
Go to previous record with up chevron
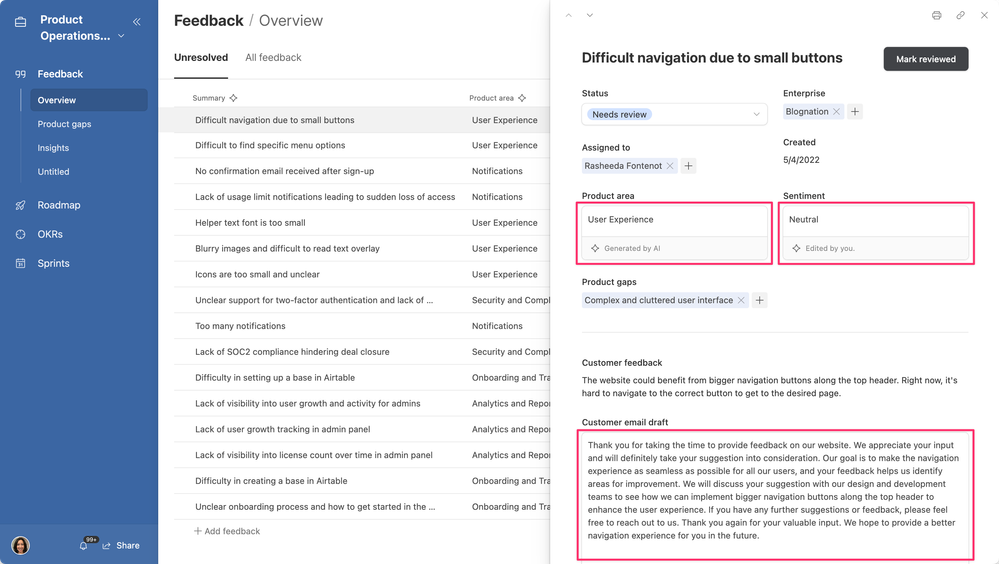[x=568, y=15]
